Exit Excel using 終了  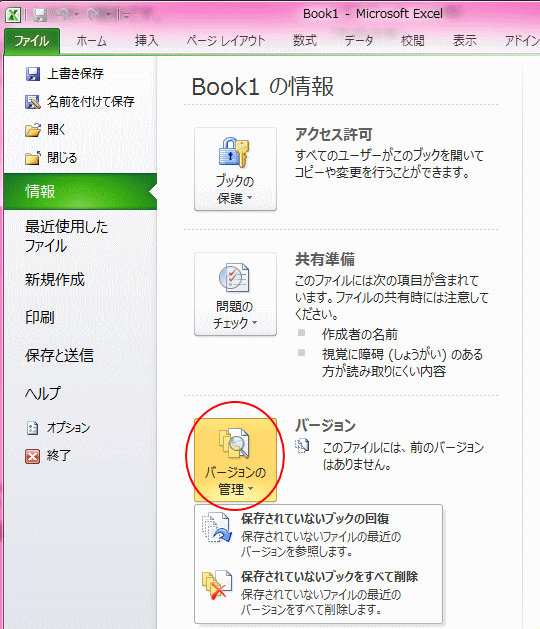48,456
